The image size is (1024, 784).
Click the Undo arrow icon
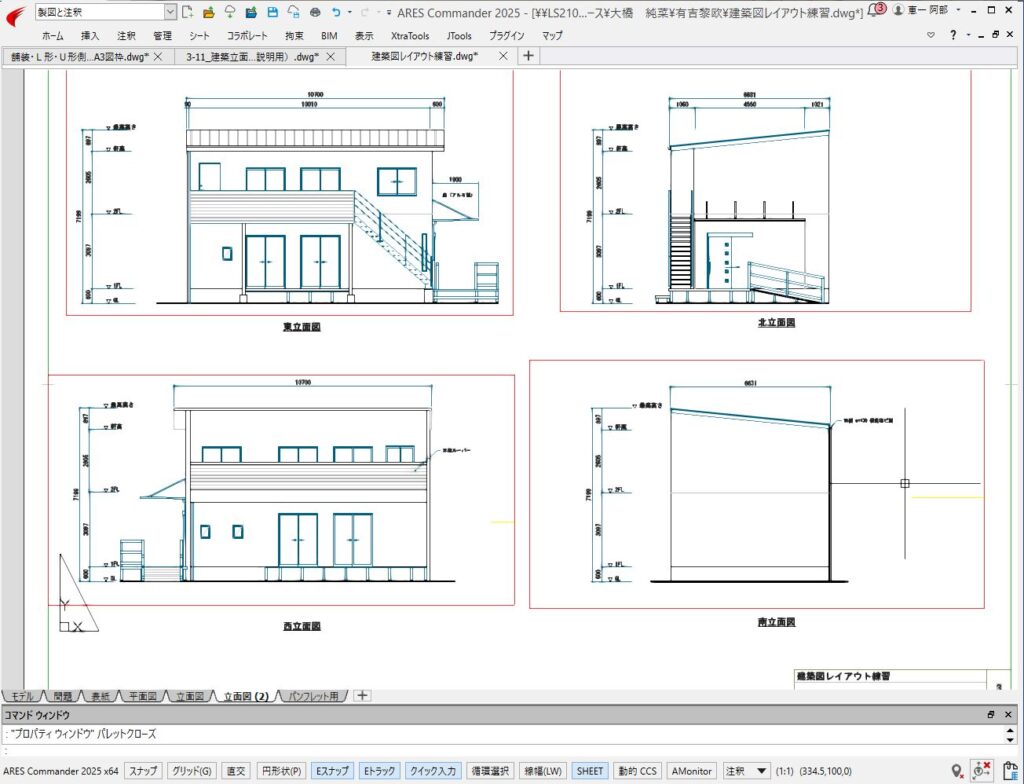[x=336, y=12]
